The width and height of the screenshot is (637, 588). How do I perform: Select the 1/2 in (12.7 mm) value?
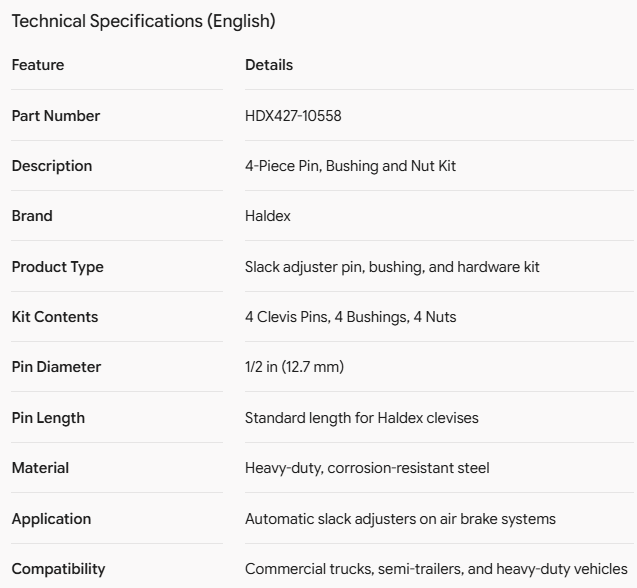(295, 367)
